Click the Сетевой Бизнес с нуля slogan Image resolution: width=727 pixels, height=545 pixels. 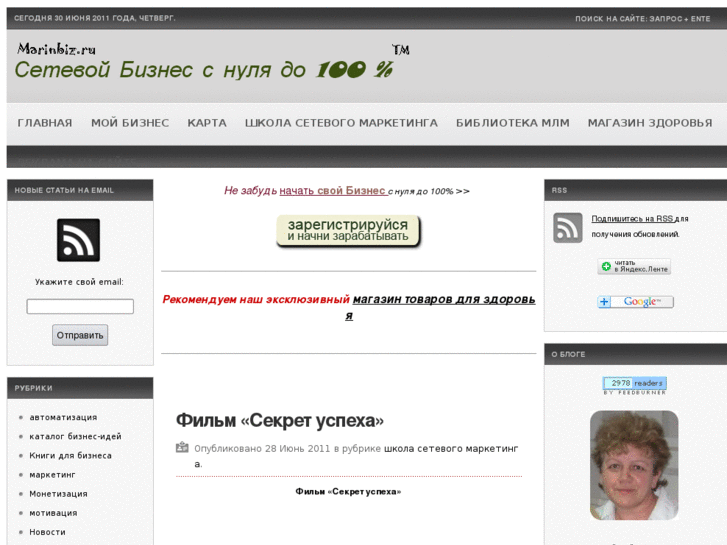[x=204, y=70]
